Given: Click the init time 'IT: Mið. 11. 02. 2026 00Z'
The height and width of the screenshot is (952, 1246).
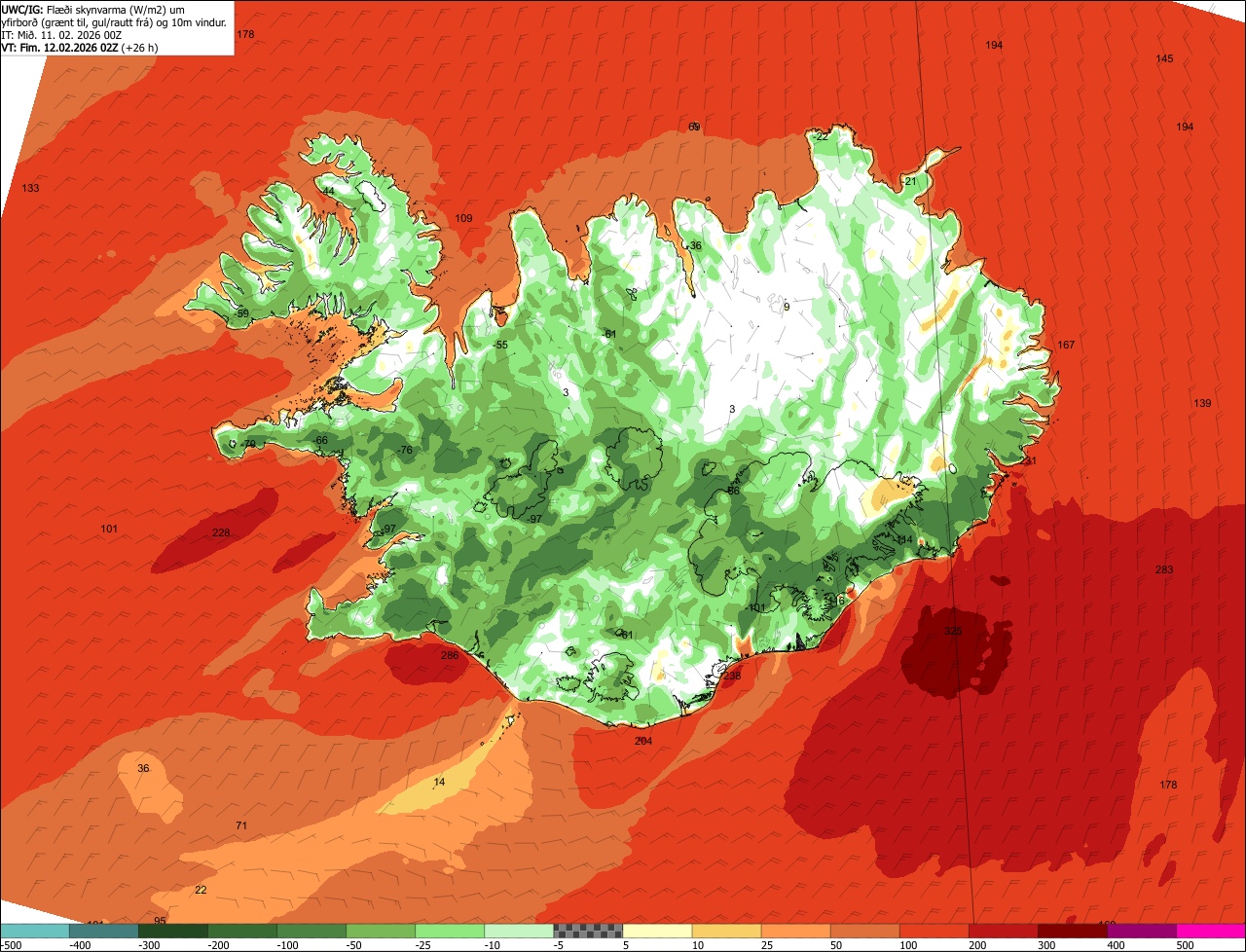Looking at the screenshot, I should tap(61, 34).
